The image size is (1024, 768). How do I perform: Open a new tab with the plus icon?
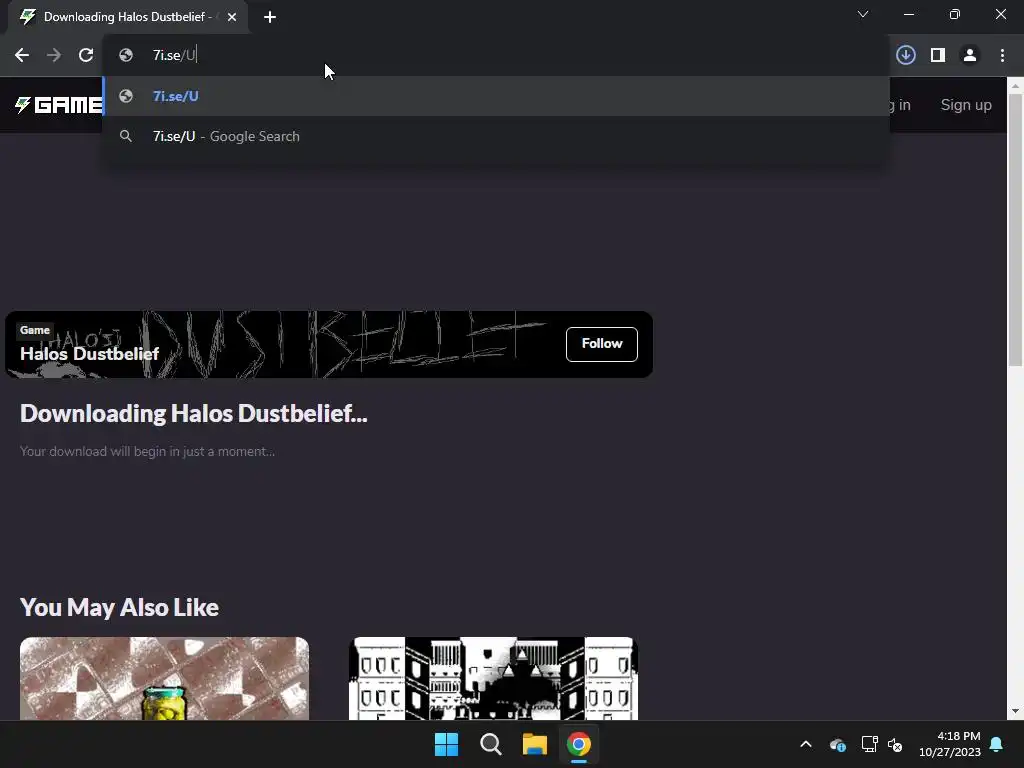(x=270, y=17)
